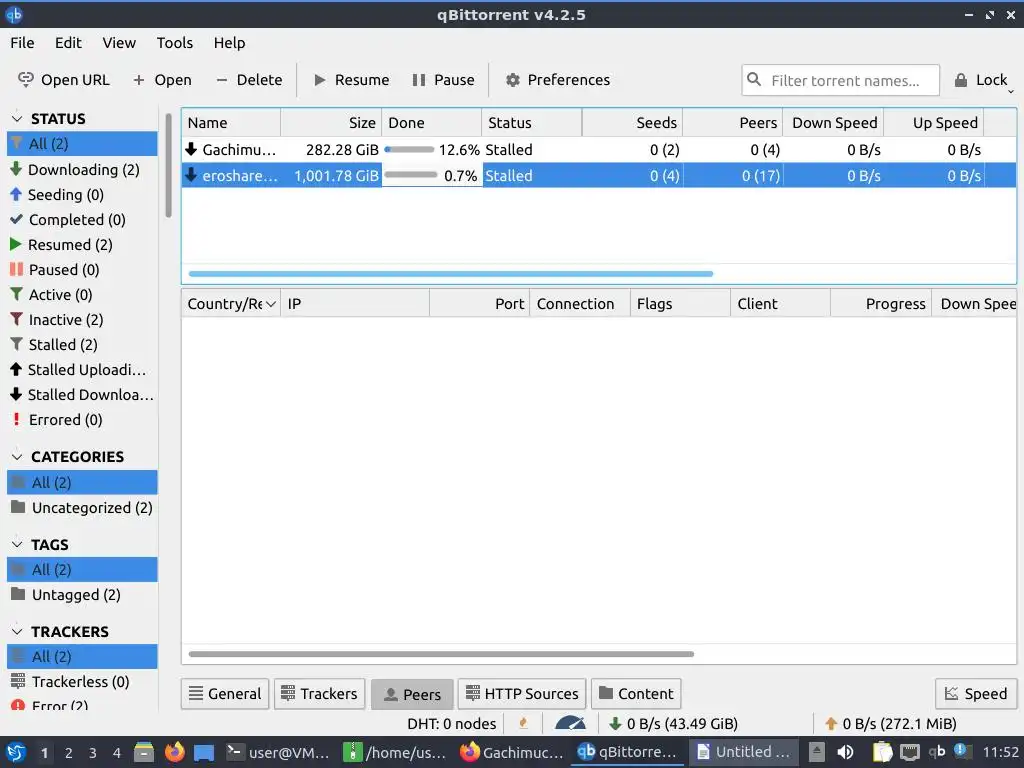Viewport: 1024px width, 768px height.
Task: Collapse the TAGS section
Action: click(x=18, y=544)
